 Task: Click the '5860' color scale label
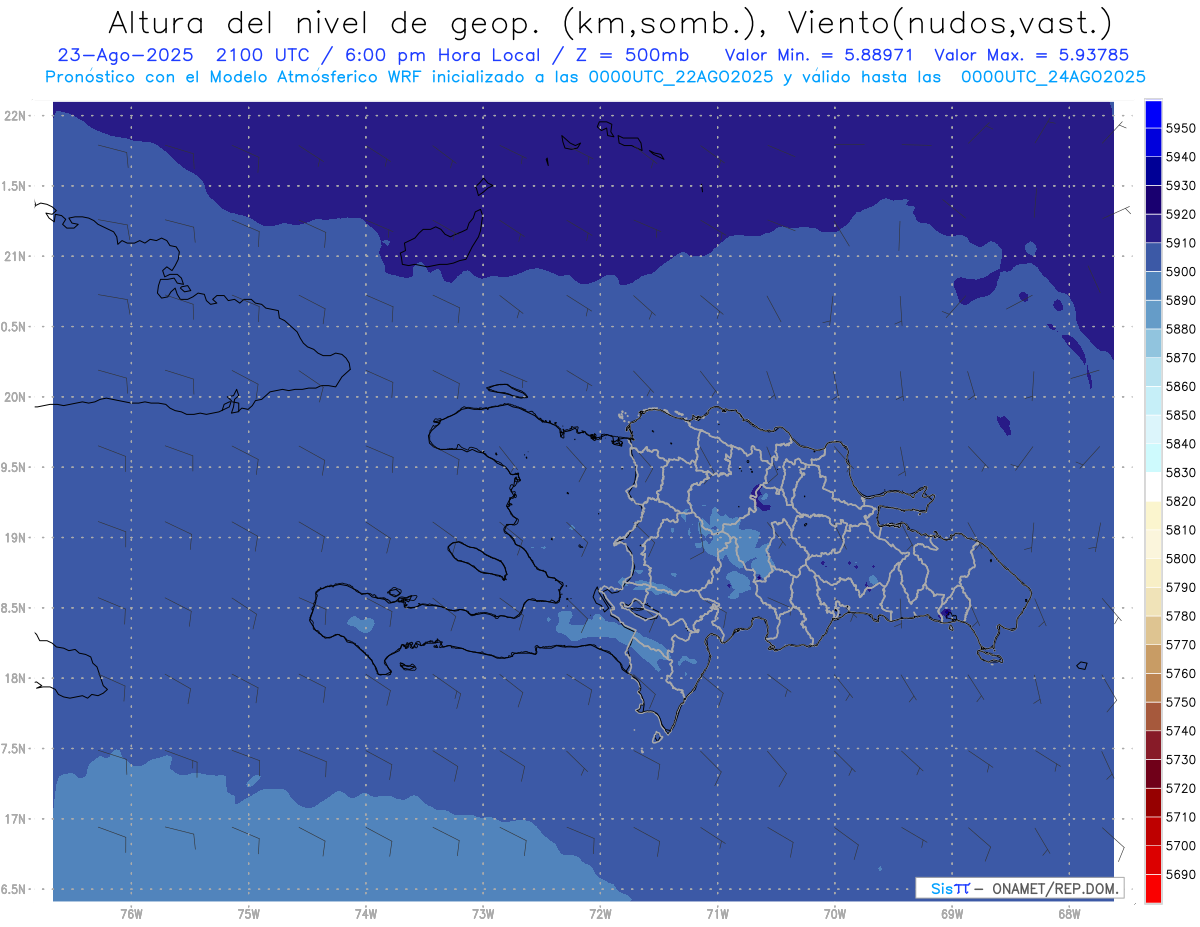tap(1180, 386)
